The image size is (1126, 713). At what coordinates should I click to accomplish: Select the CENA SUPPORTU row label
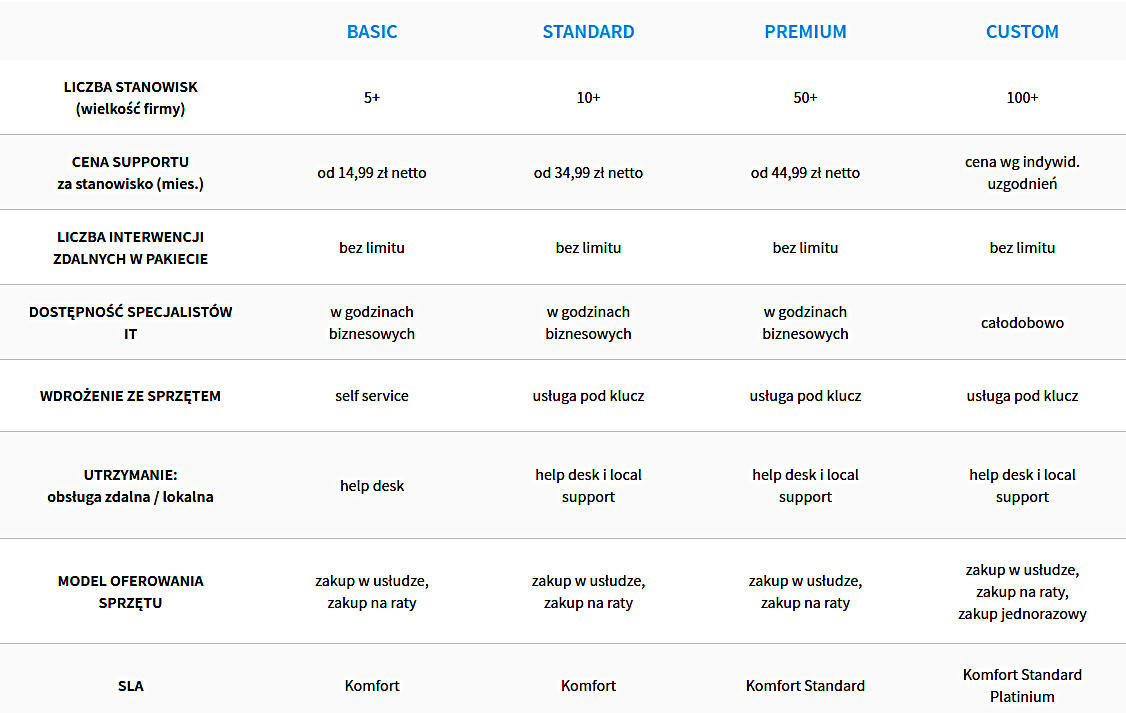click(130, 173)
